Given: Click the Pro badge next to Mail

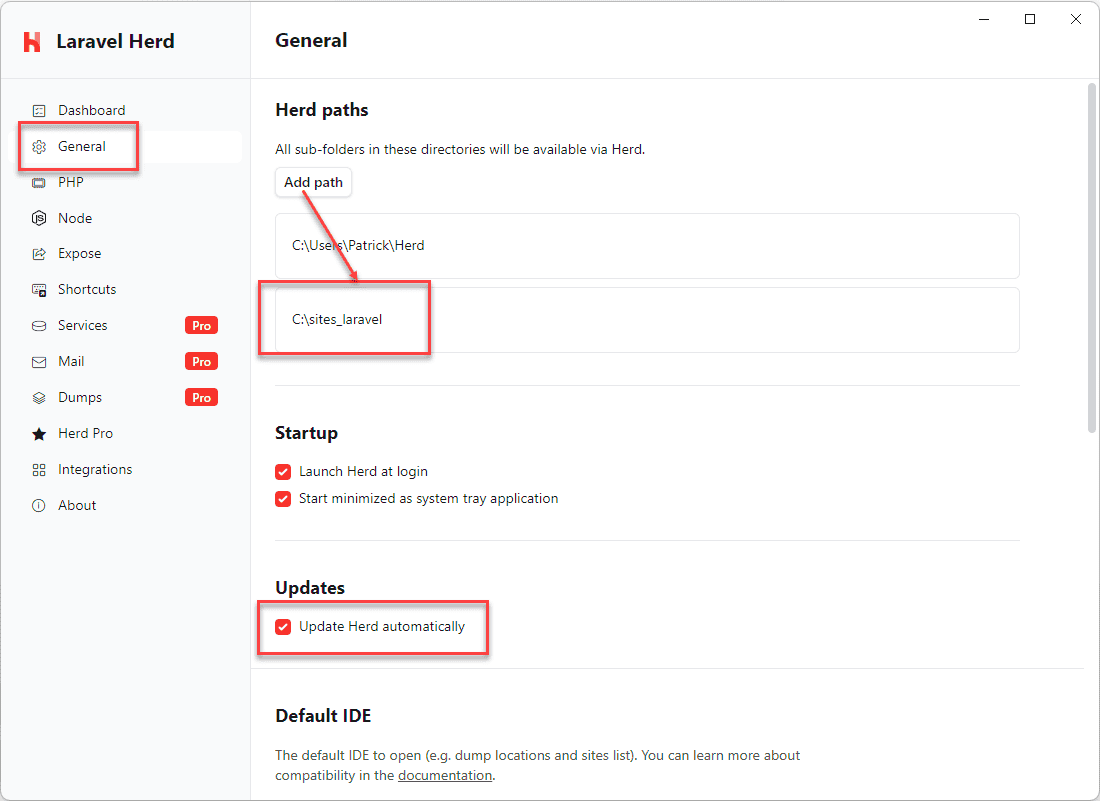Looking at the screenshot, I should pyautogui.click(x=201, y=361).
